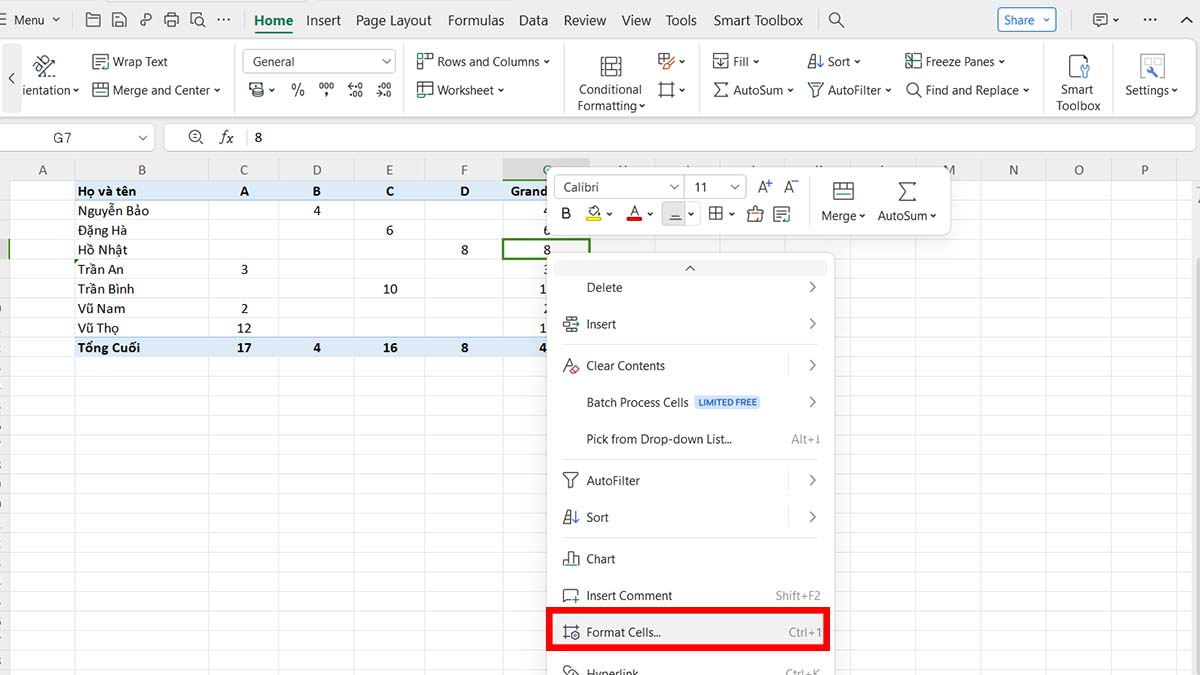Toggle Wrap Text in the ribbon

(x=130, y=61)
